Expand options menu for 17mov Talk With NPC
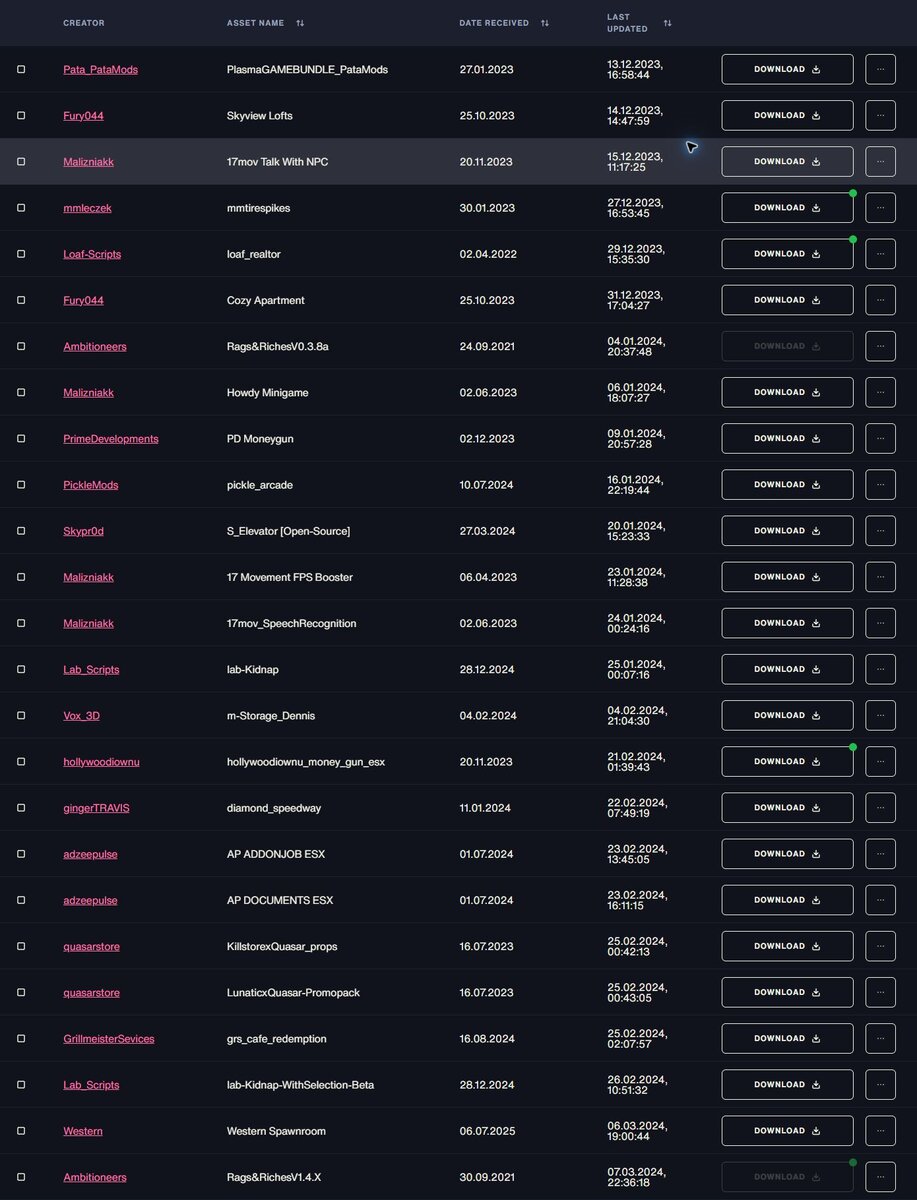The image size is (917, 1200). tap(880, 161)
